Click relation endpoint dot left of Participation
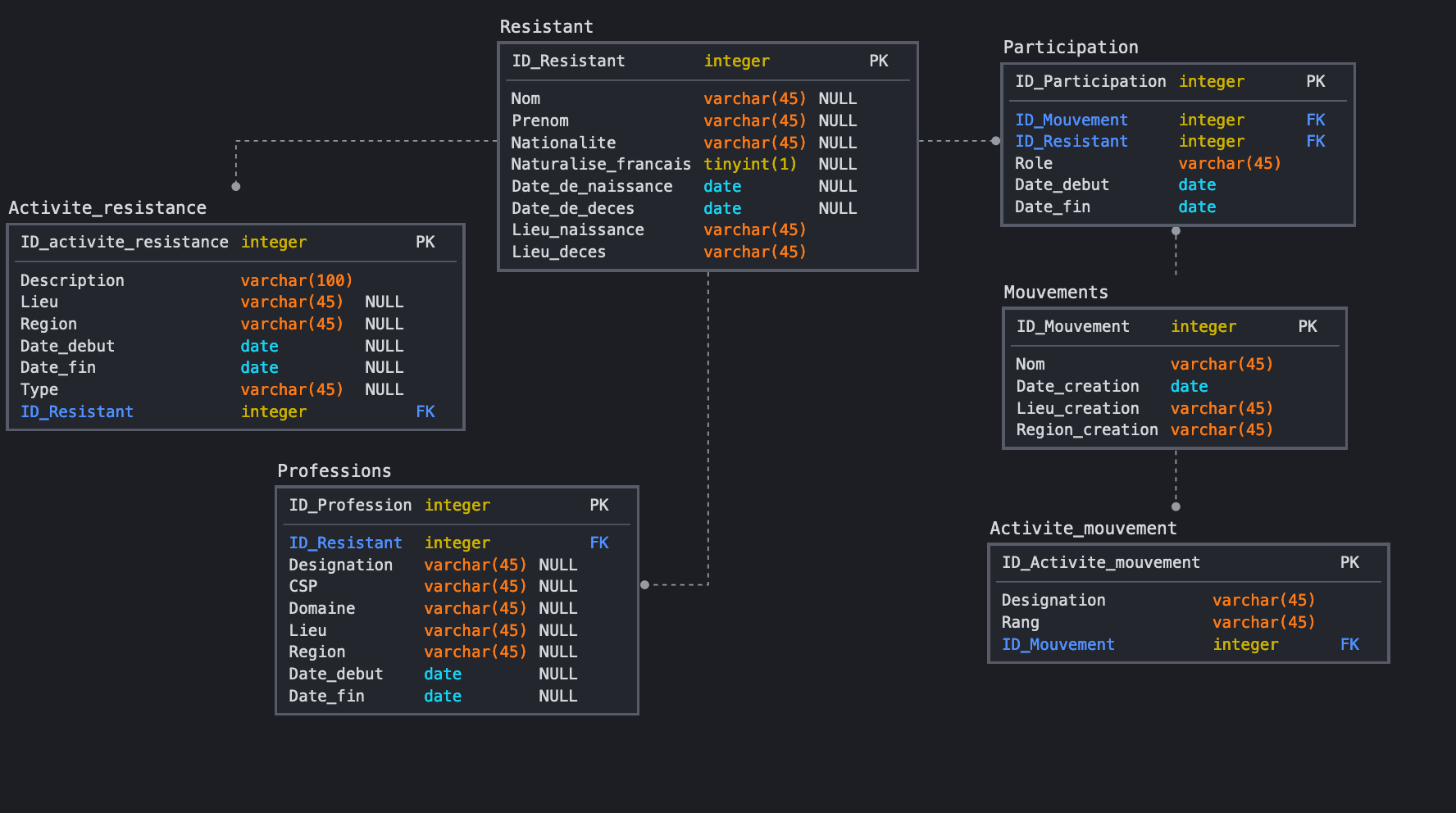This screenshot has height=813, width=1456. pyautogui.click(x=995, y=141)
